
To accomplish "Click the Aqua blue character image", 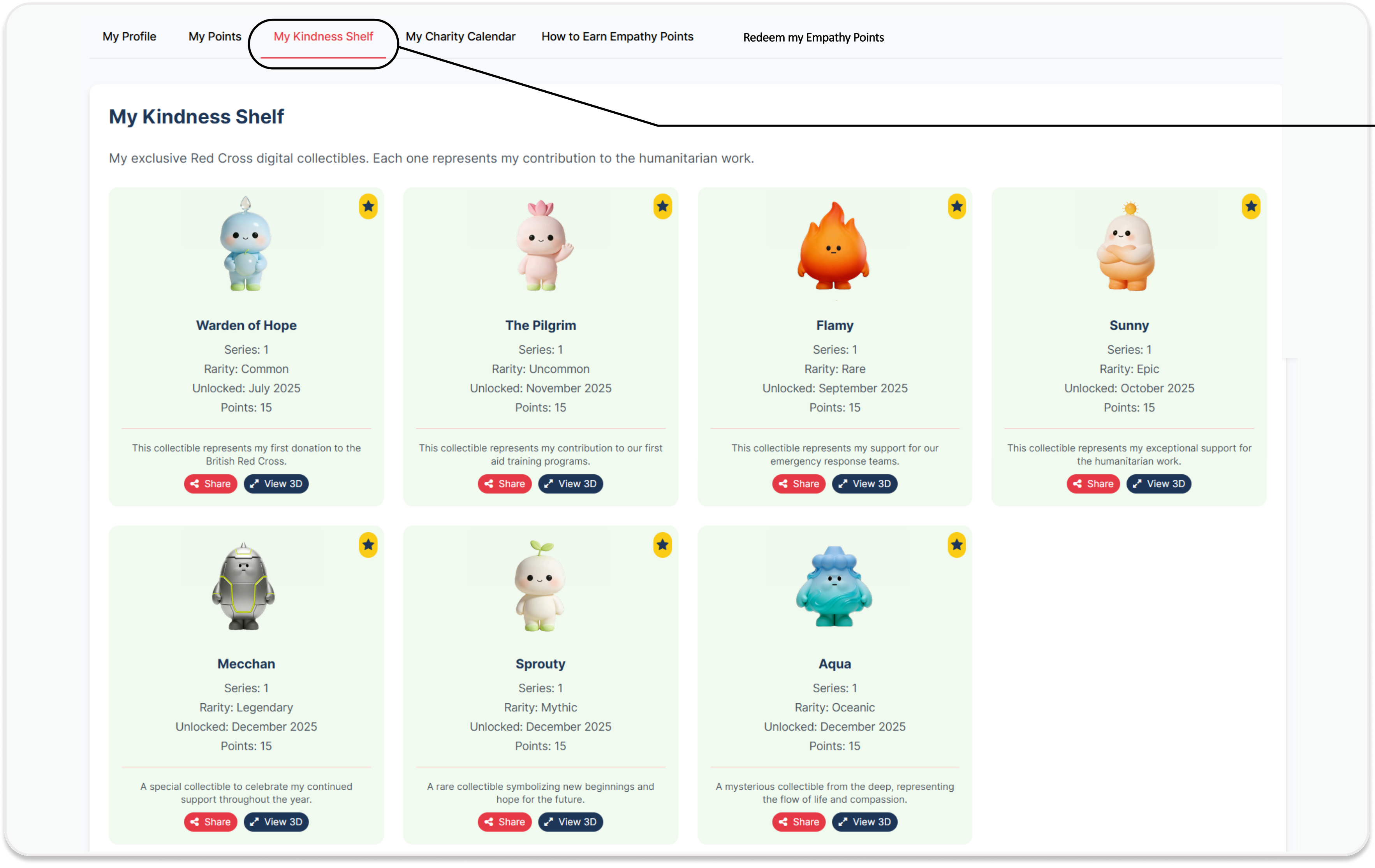I will (x=834, y=586).
